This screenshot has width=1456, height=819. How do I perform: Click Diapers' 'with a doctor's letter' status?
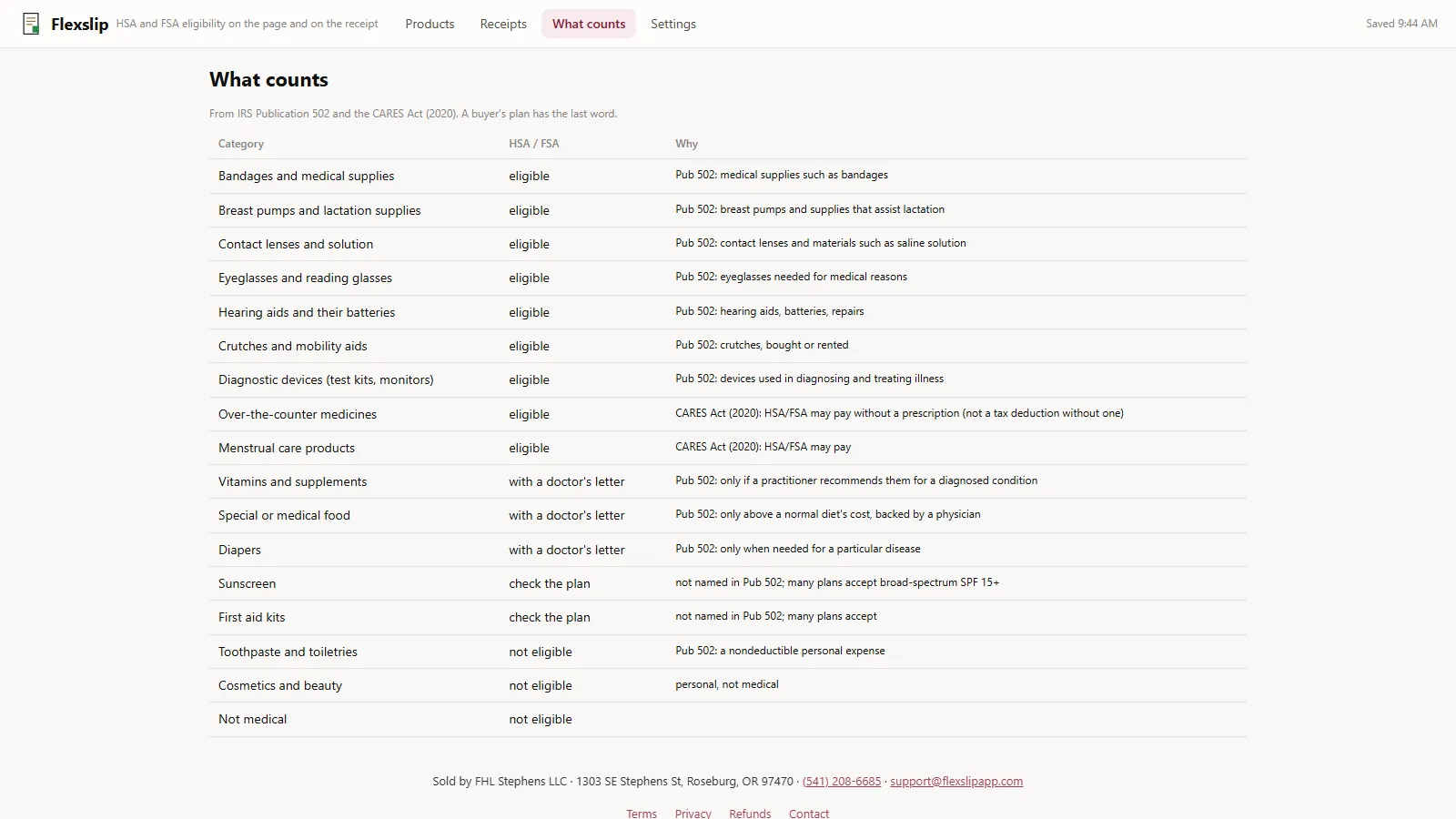coord(567,550)
